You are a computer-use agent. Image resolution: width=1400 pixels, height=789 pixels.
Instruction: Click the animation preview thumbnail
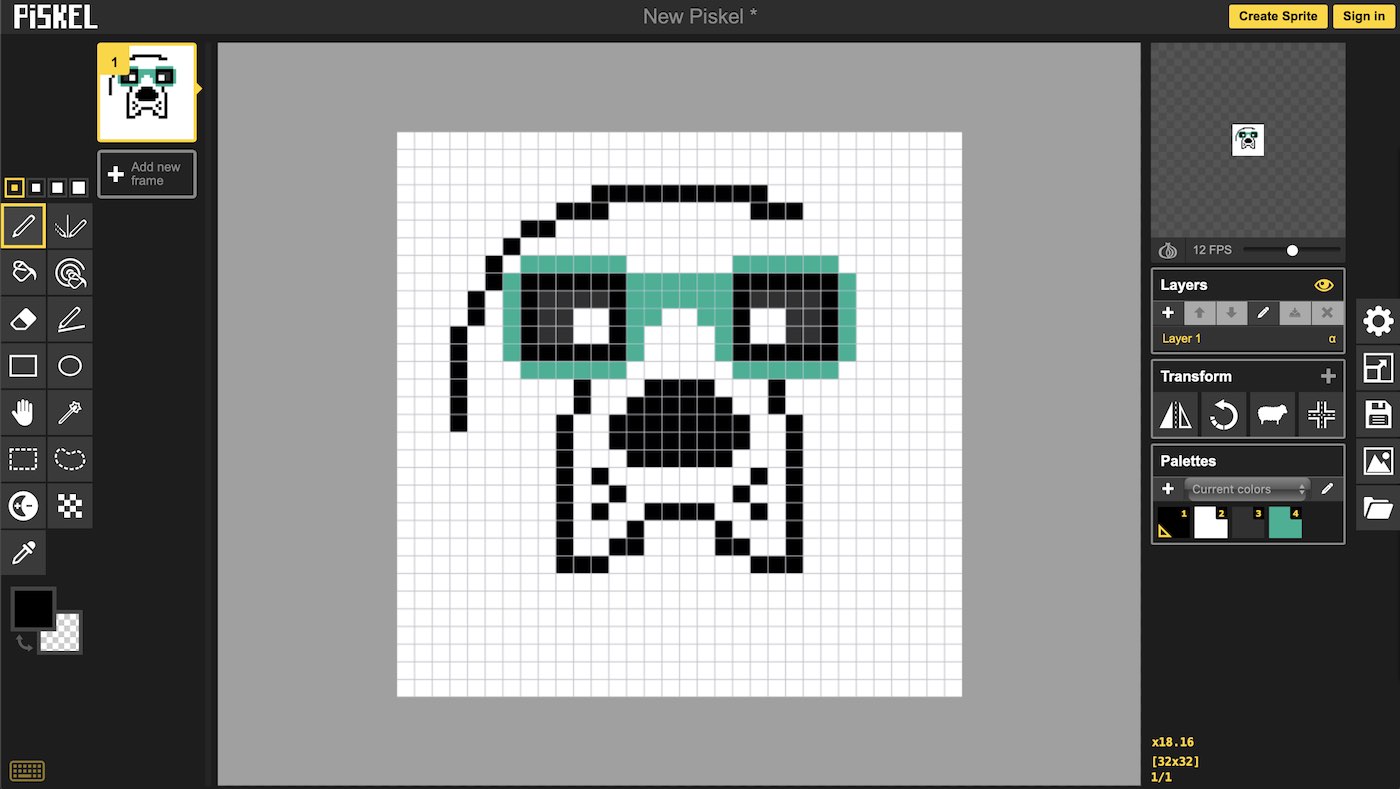pos(1248,140)
